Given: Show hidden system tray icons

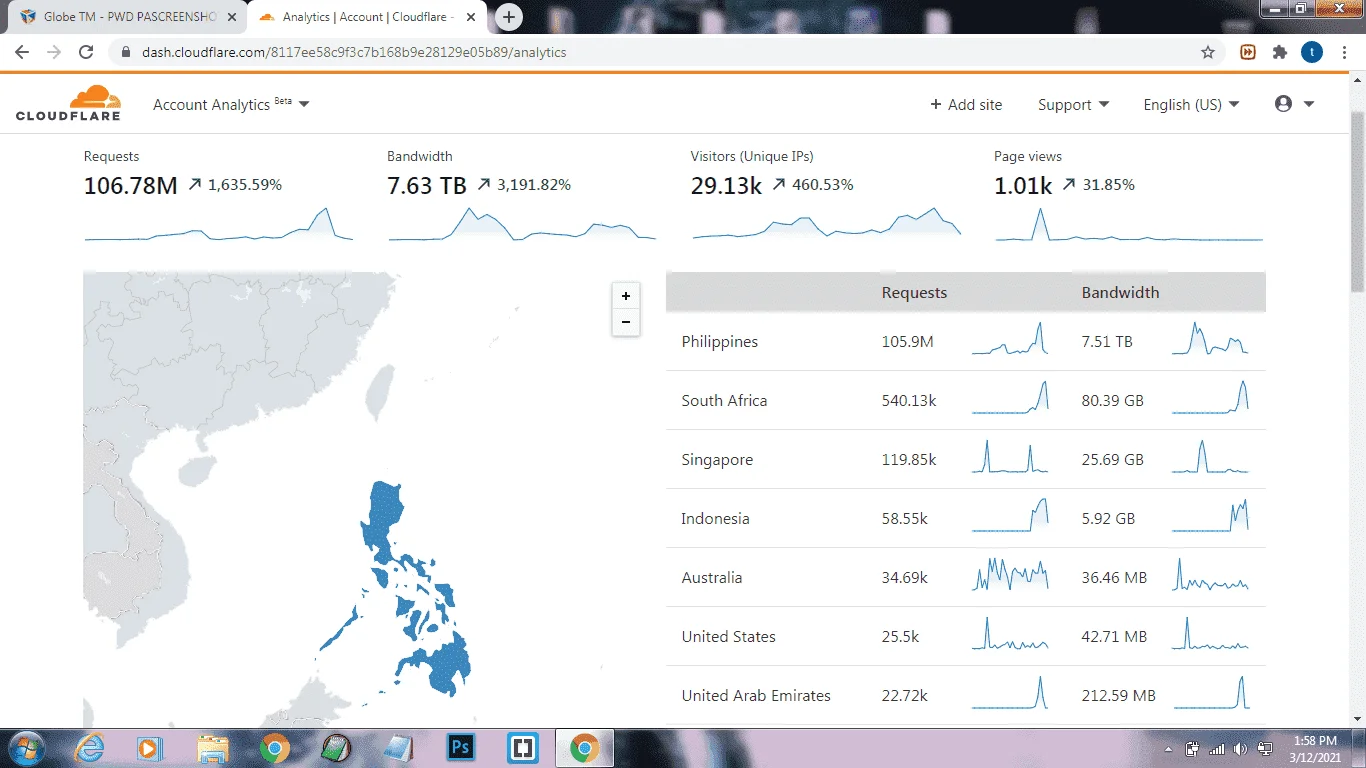Looking at the screenshot, I should [1169, 749].
